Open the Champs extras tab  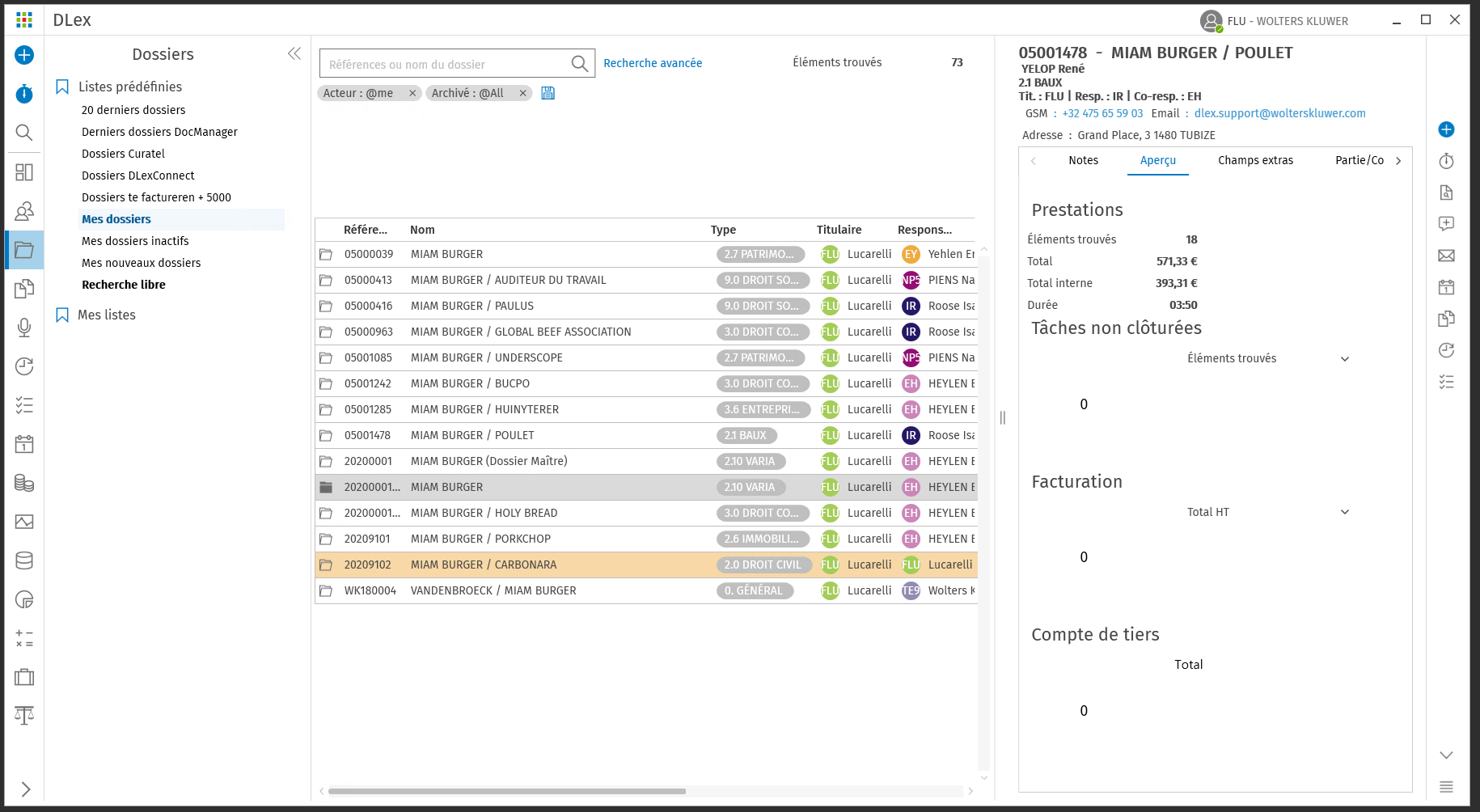tap(1255, 160)
